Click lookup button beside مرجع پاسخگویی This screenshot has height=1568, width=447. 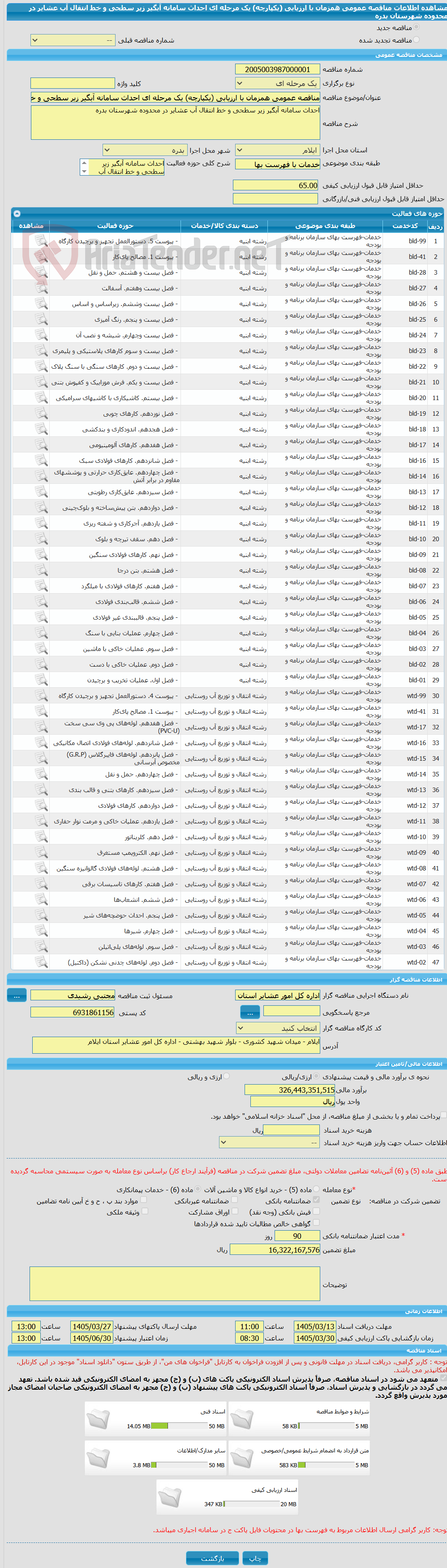[x=250, y=1012]
